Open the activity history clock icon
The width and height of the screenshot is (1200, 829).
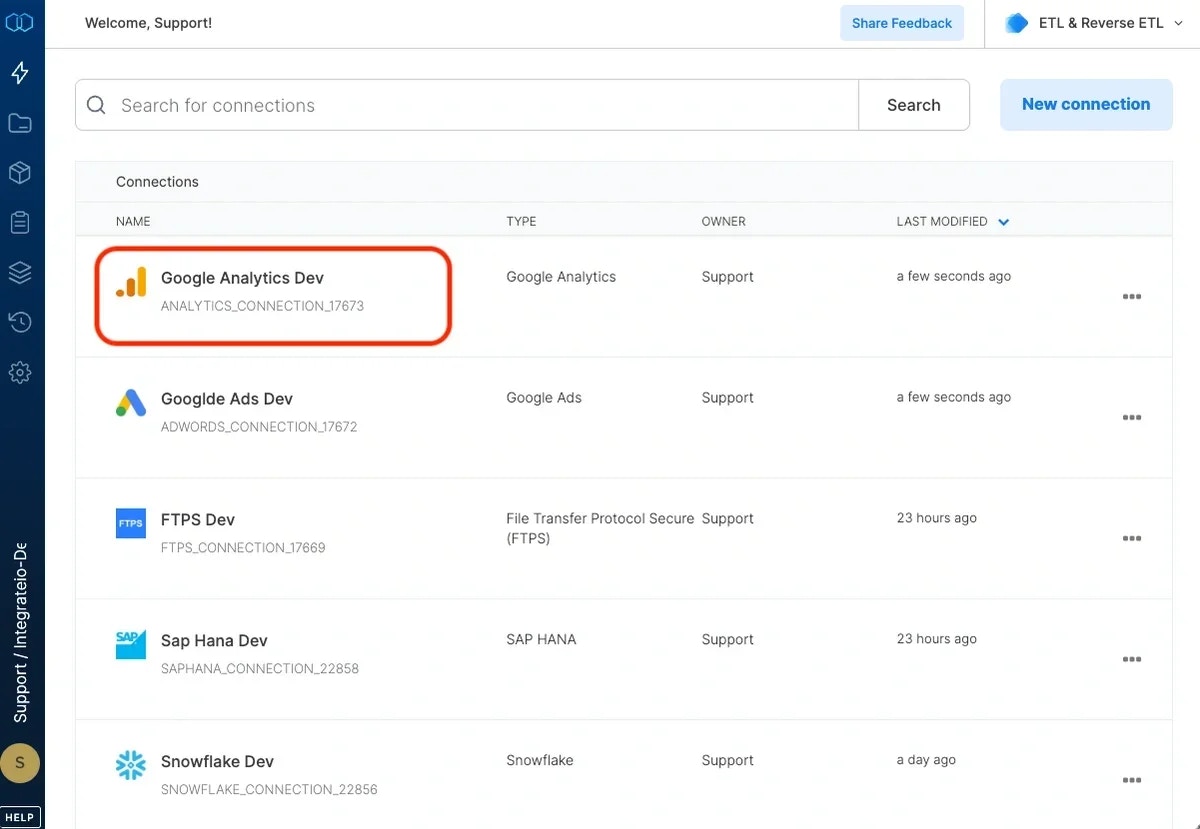tap(21, 322)
